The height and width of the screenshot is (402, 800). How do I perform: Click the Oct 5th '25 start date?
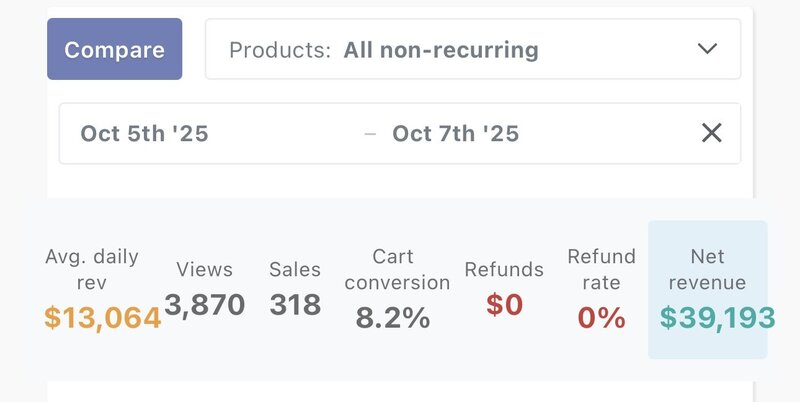pos(145,133)
